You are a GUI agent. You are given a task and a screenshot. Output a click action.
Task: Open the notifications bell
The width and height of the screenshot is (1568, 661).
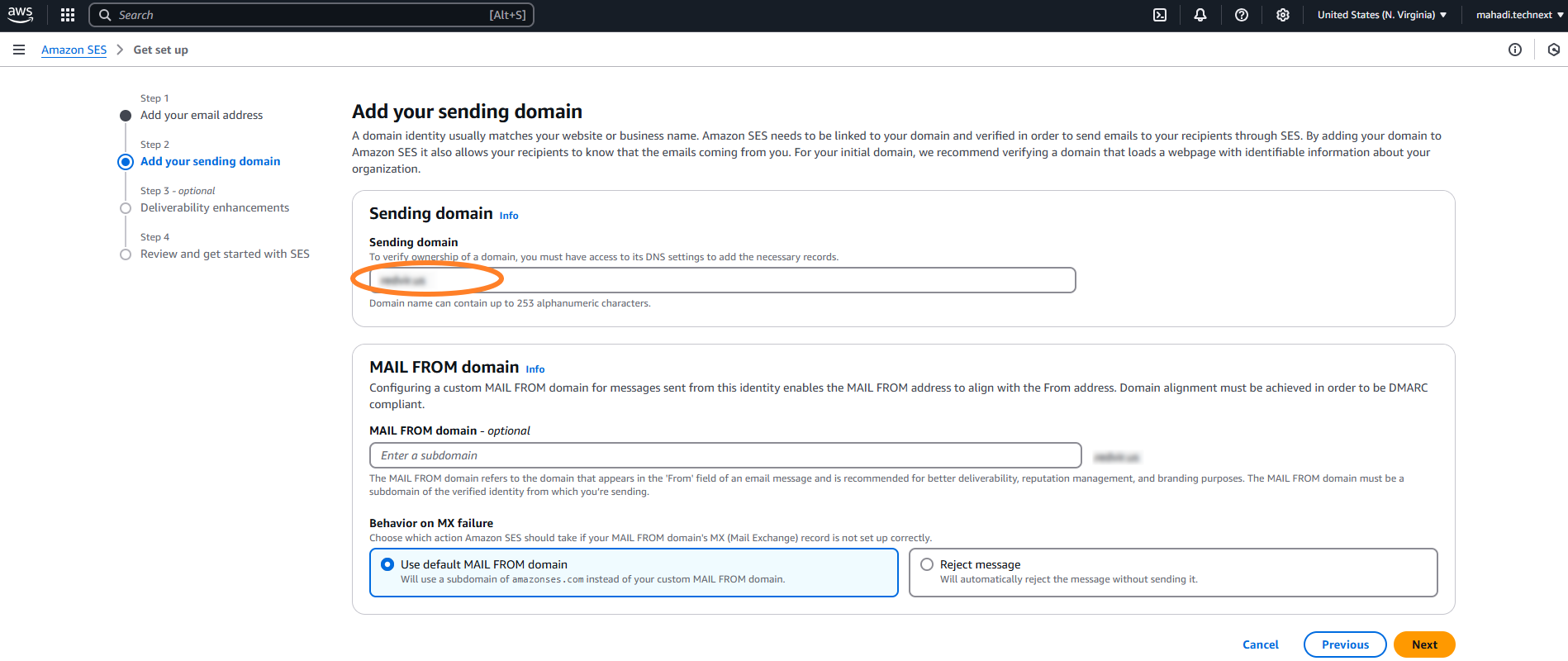pos(1200,15)
